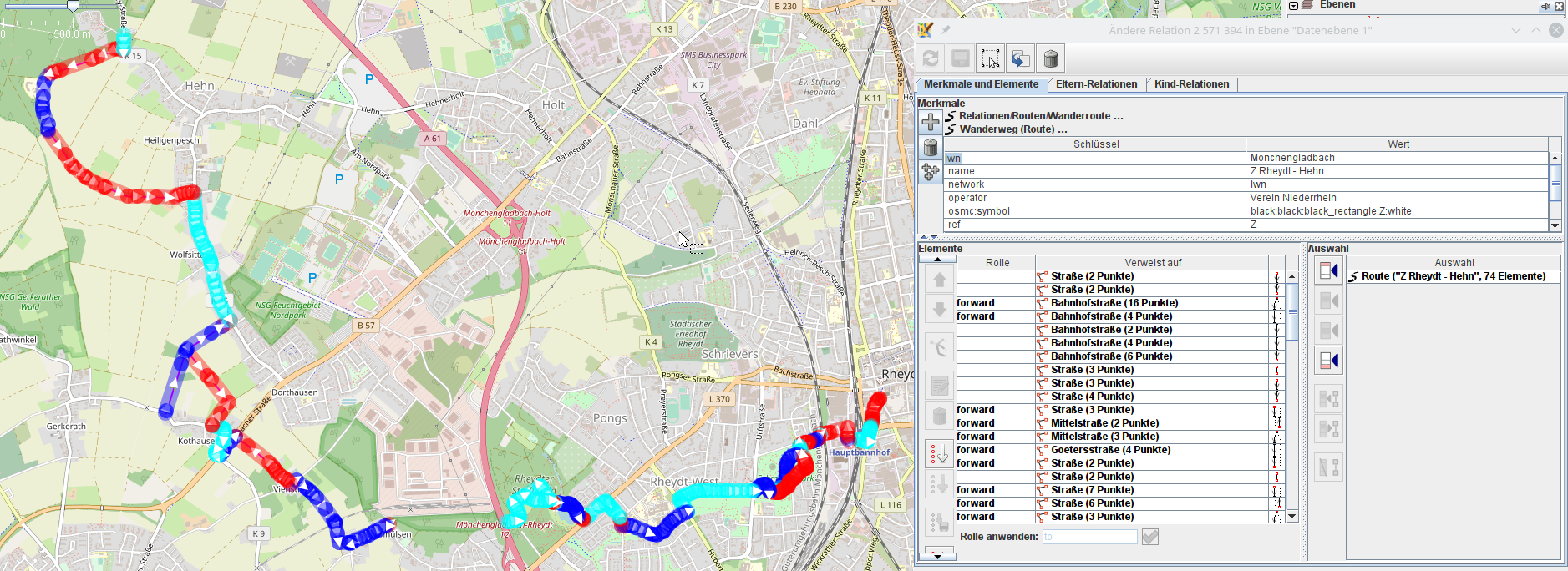Click the up arrow above Elemente toolbar
This screenshot has height=571, width=1568.
(x=937, y=260)
